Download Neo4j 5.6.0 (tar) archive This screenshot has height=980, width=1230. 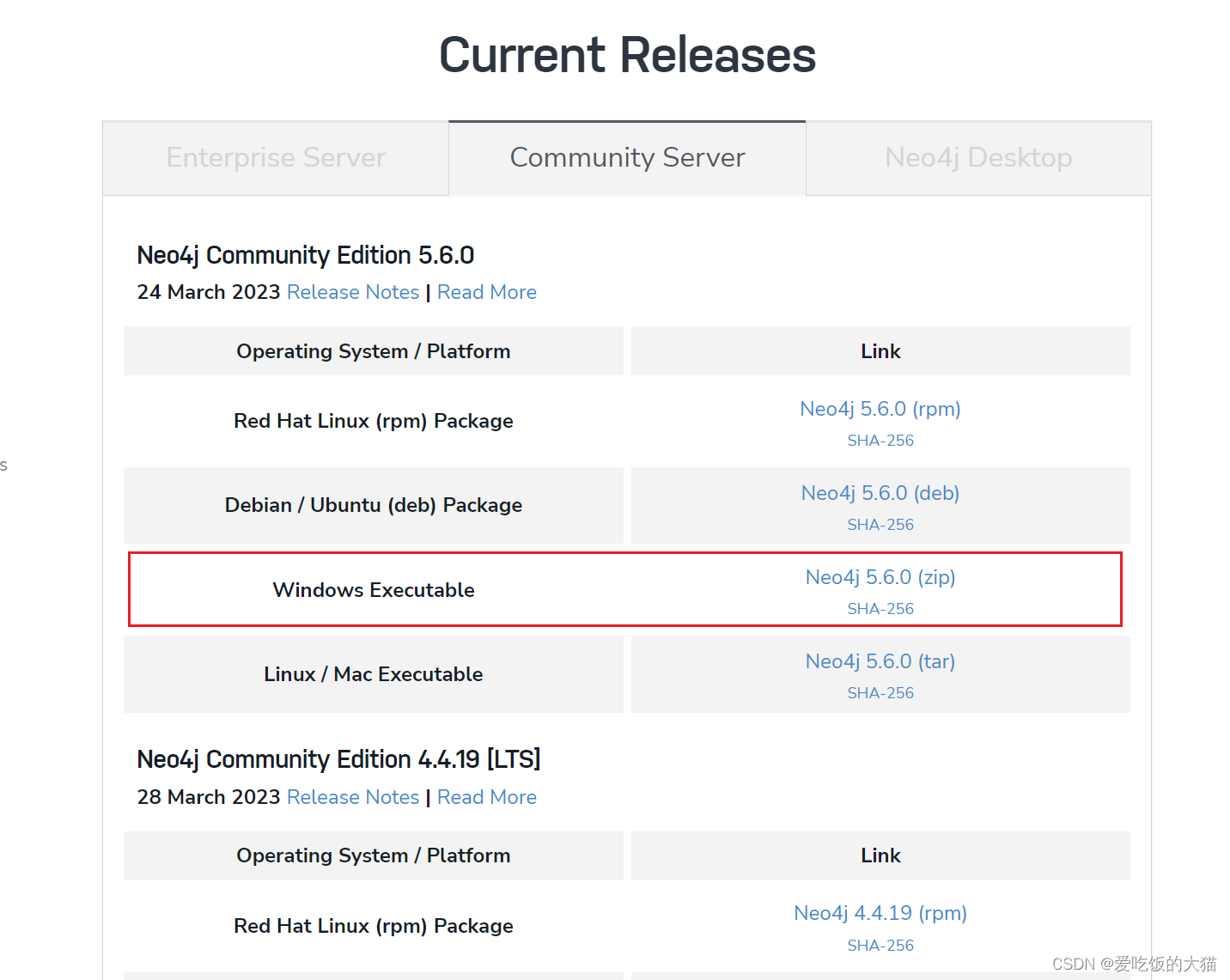(880, 661)
